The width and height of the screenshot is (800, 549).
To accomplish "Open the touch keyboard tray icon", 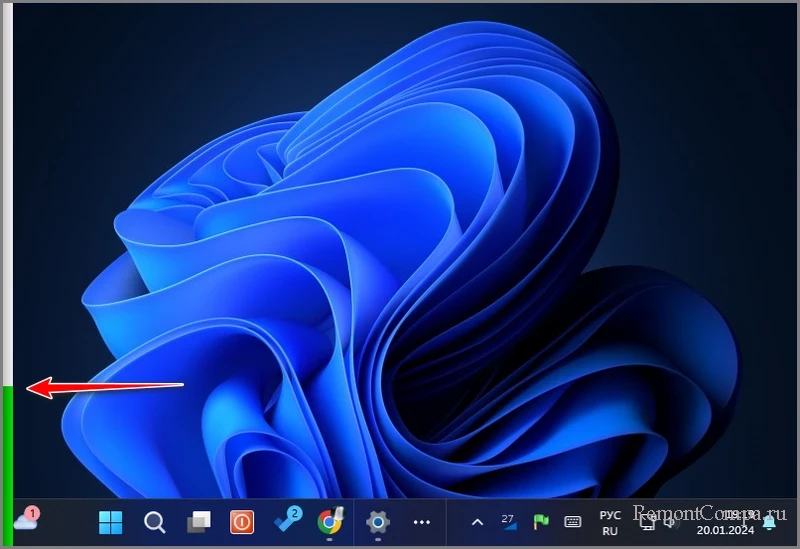I will [572, 521].
